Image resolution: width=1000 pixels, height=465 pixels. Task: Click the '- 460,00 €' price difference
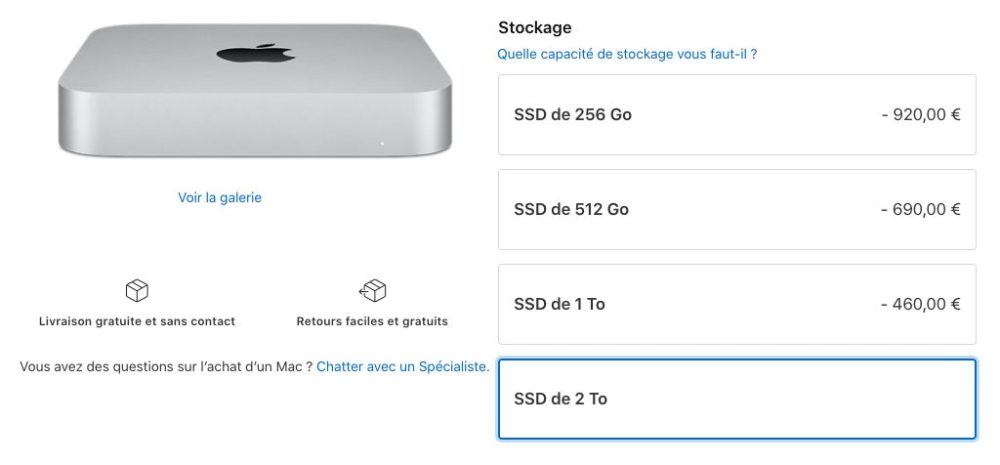coord(921,304)
